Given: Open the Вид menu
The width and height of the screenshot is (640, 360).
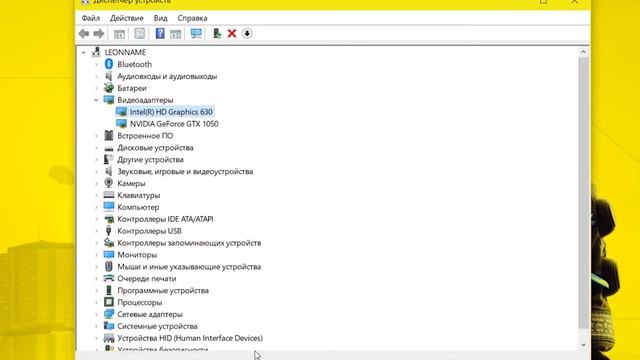Looking at the screenshot, I should (x=160, y=18).
